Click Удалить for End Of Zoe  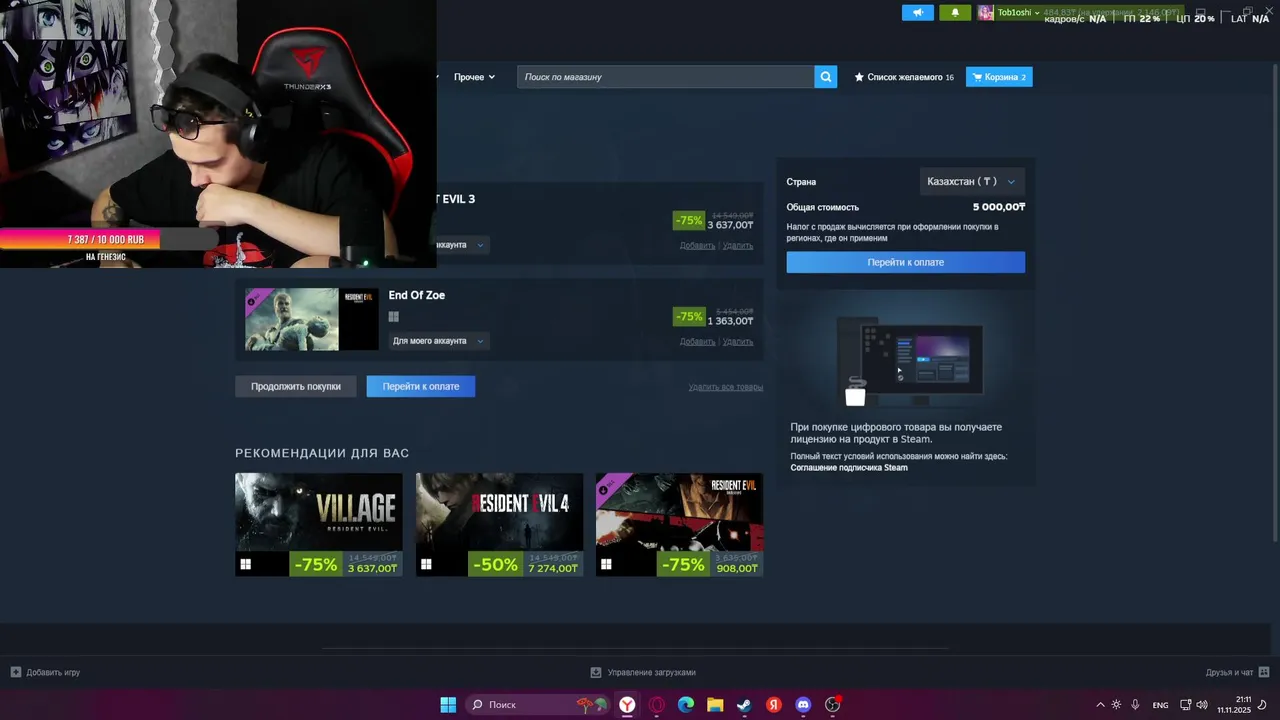[x=738, y=341]
